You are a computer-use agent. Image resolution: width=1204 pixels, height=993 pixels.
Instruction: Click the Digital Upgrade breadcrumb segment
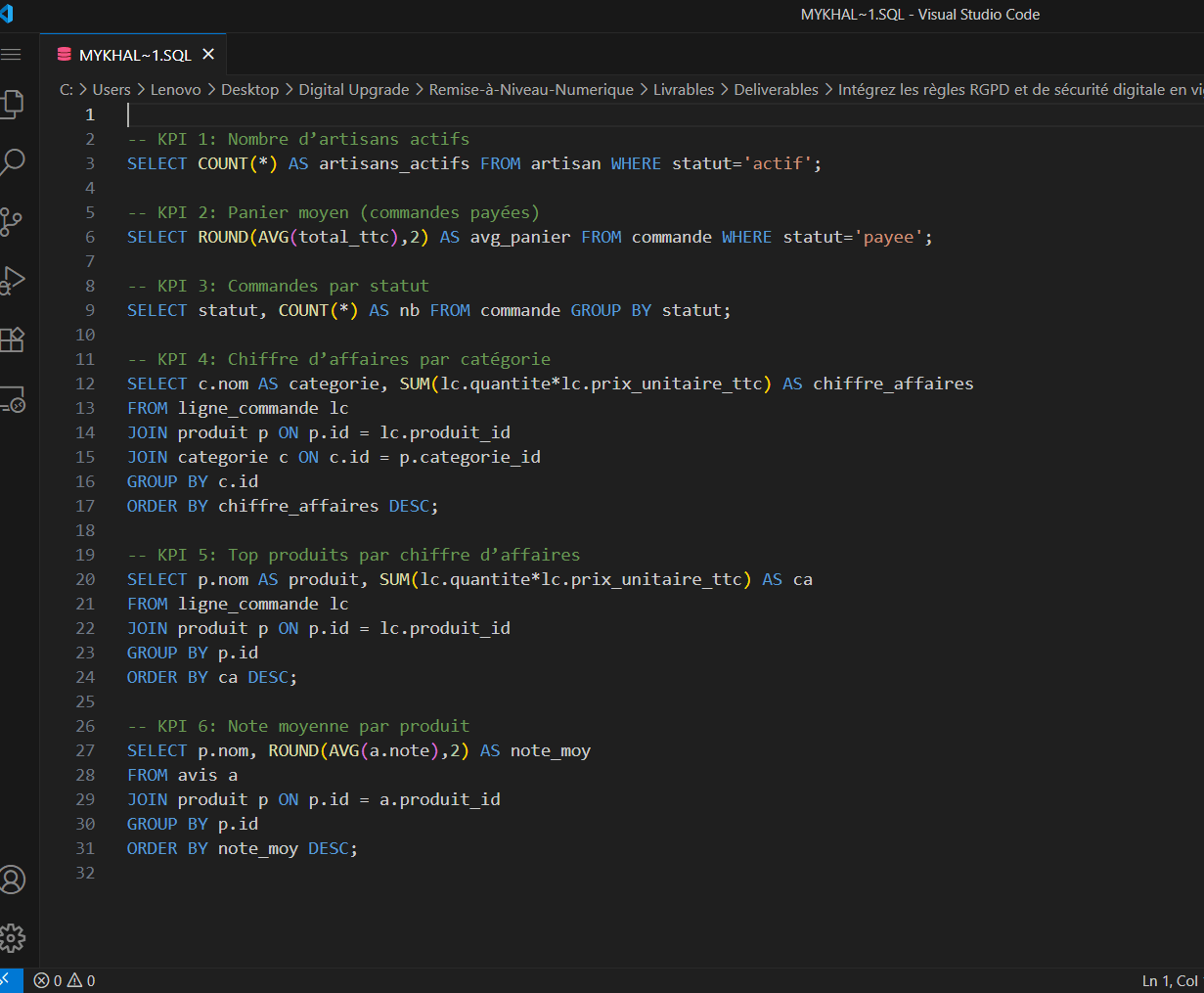354,89
